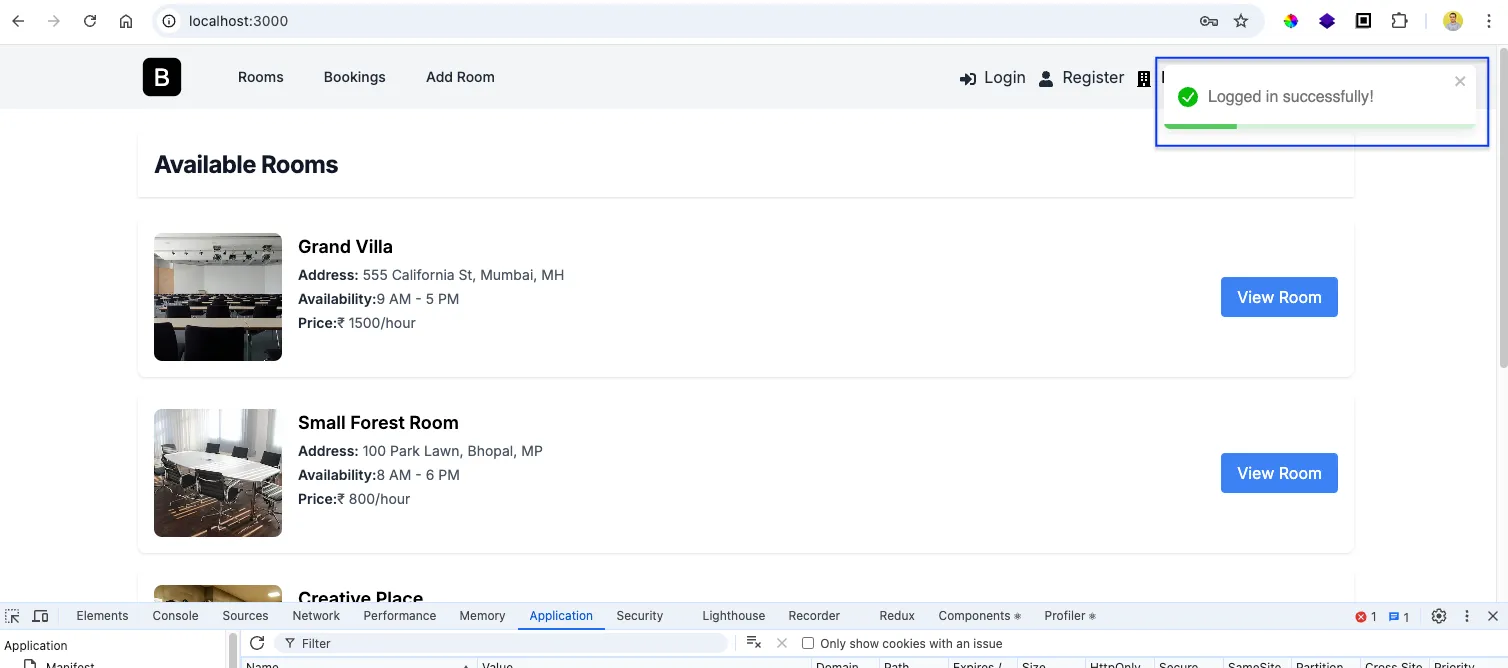The width and height of the screenshot is (1508, 668).
Task: Click the cookies Filter input field
Action: [x=500, y=643]
